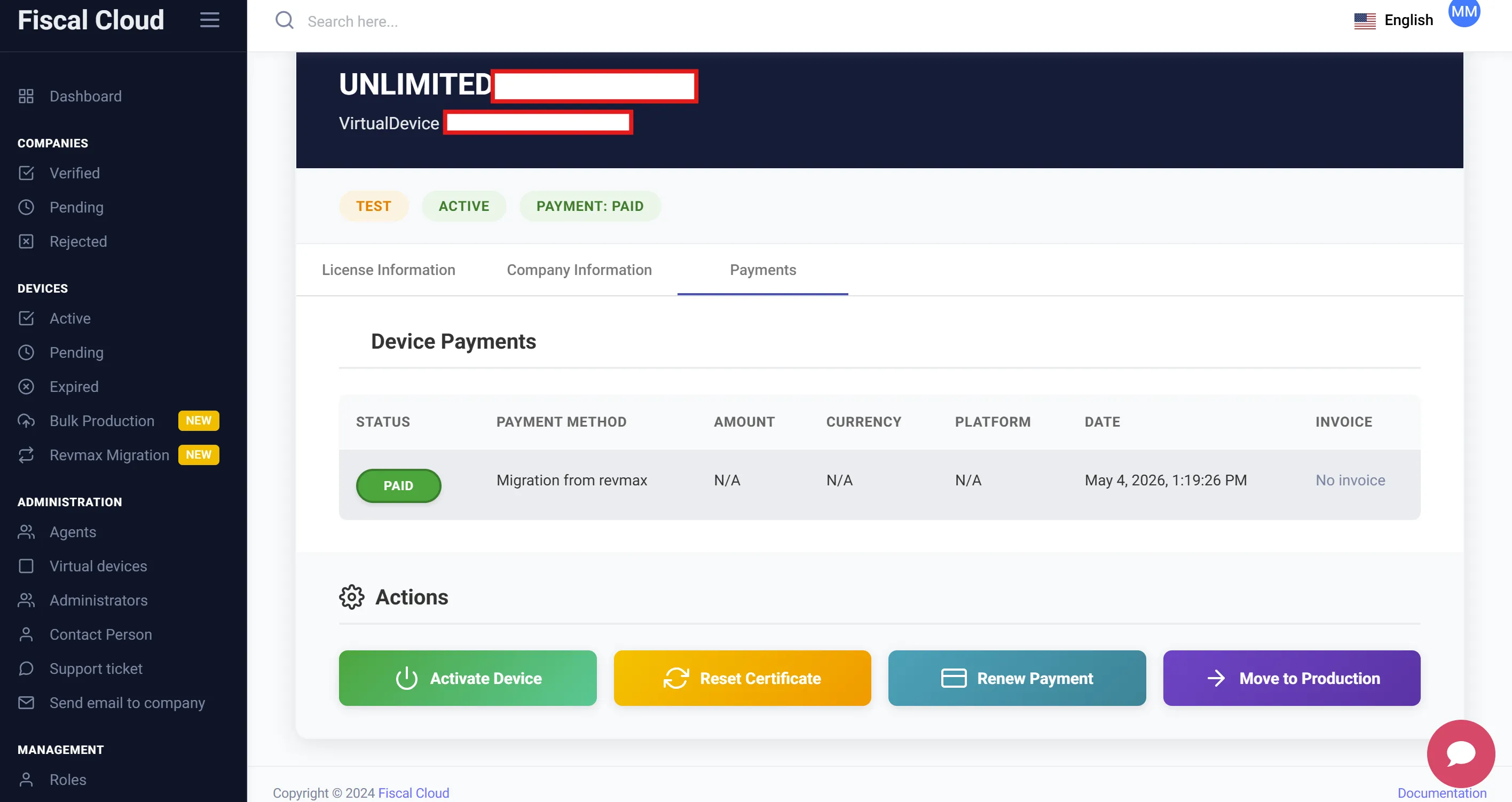
Task: Click the May 4, 2026 date cell
Action: click(x=1165, y=480)
